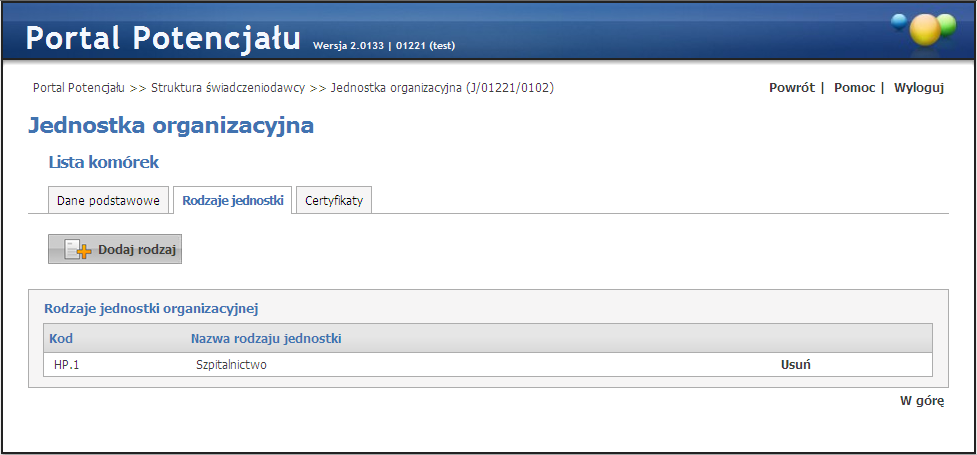
Task: Click the Nazwa rodzaju jednostki column header
Action: click(266, 339)
